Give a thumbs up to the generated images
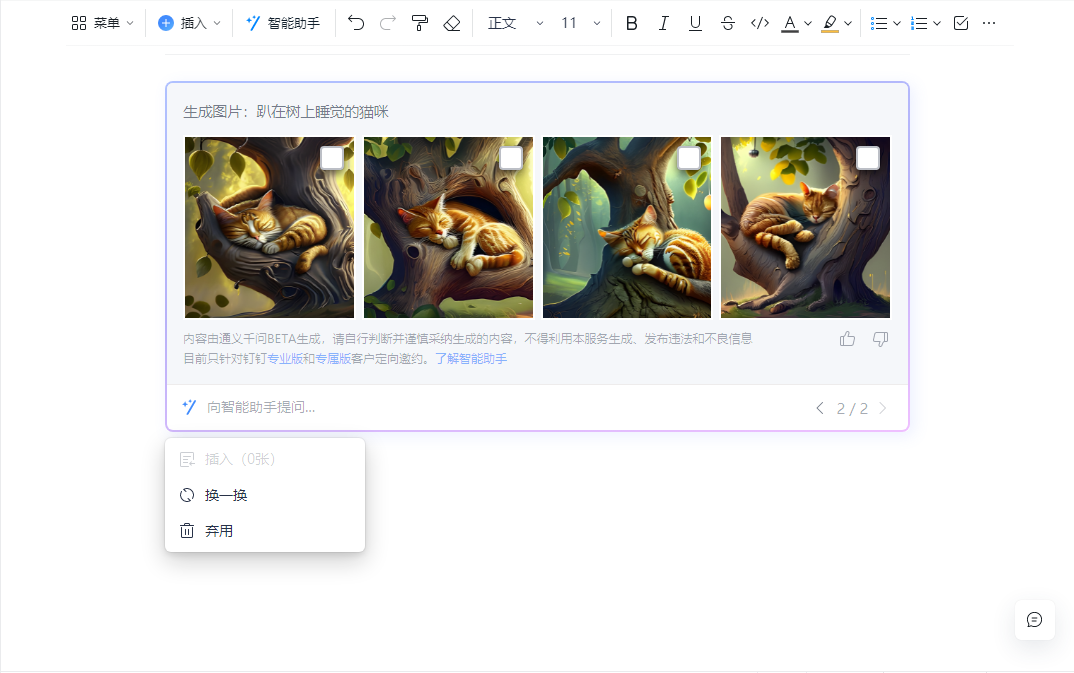Image resolution: width=1074 pixels, height=673 pixels. tap(847, 339)
